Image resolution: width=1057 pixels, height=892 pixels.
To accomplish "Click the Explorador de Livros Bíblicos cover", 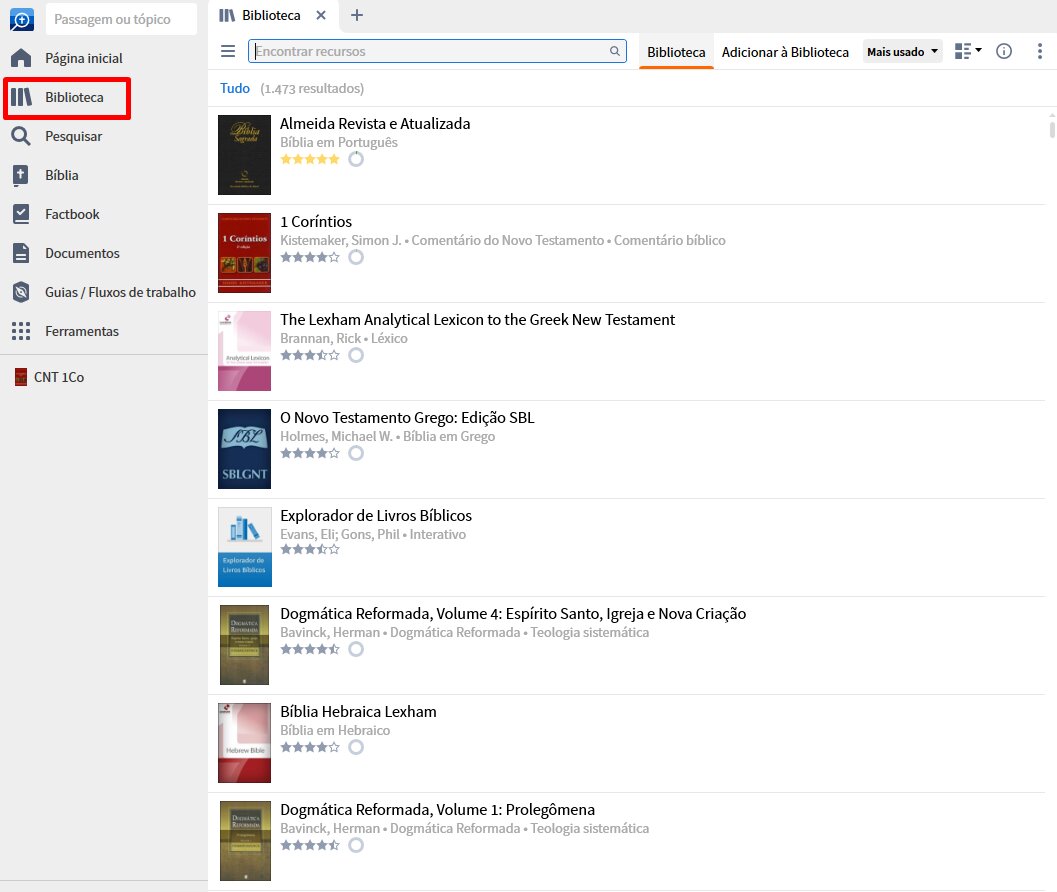I will [x=245, y=547].
